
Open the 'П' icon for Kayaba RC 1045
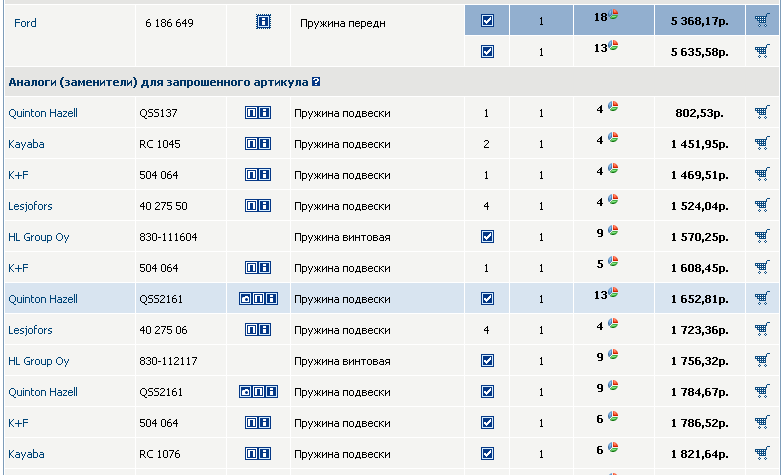click(x=252, y=144)
